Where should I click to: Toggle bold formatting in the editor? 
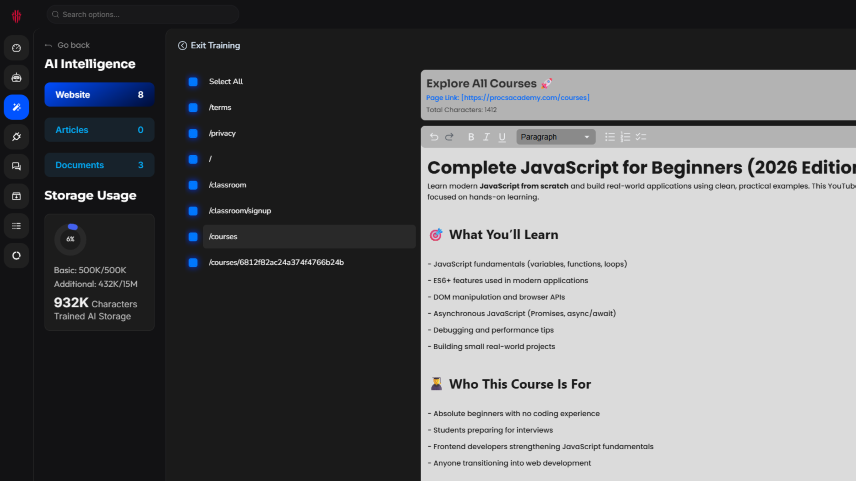pos(471,137)
